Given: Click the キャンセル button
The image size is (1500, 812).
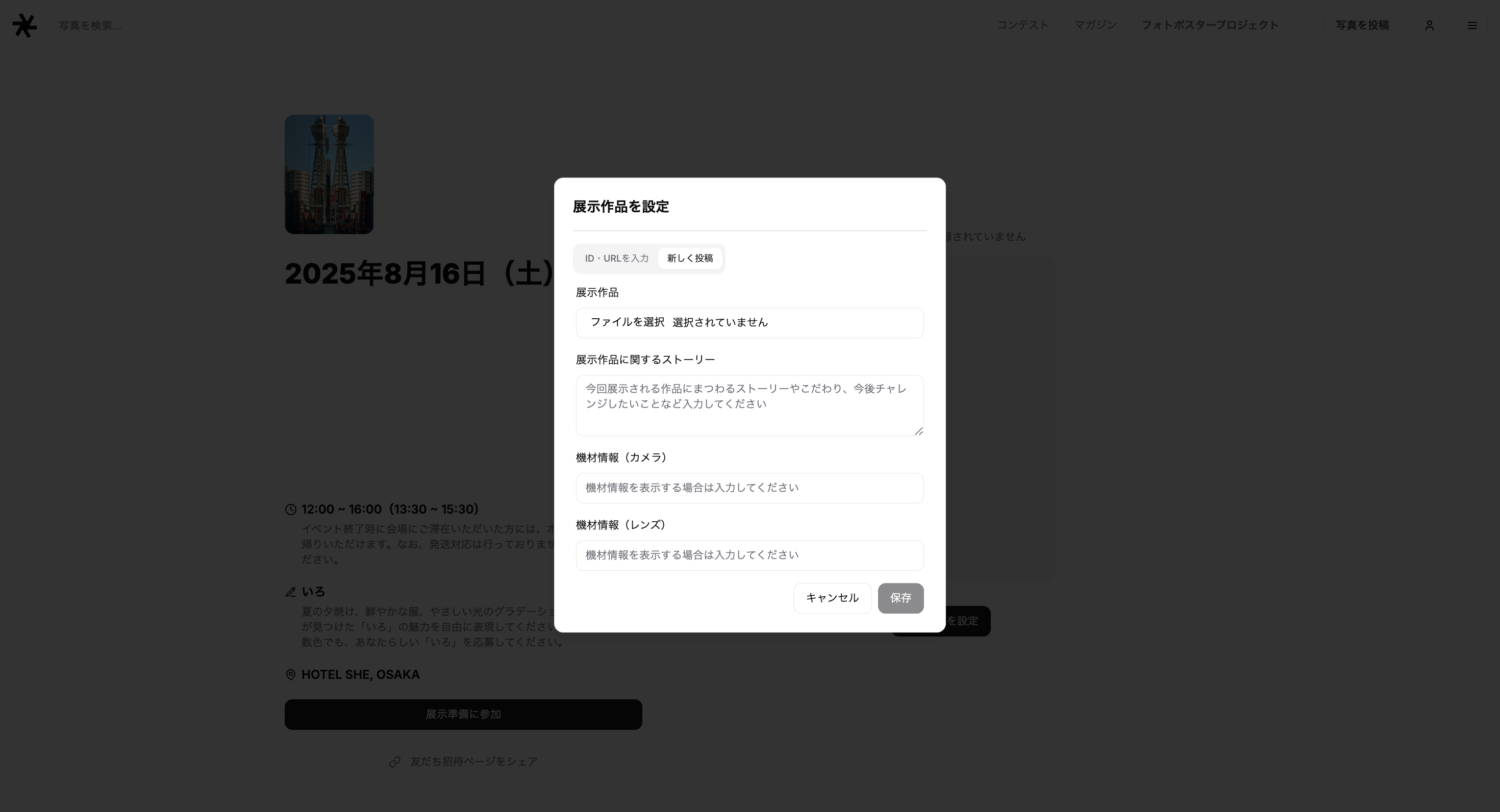Looking at the screenshot, I should coord(832,598).
